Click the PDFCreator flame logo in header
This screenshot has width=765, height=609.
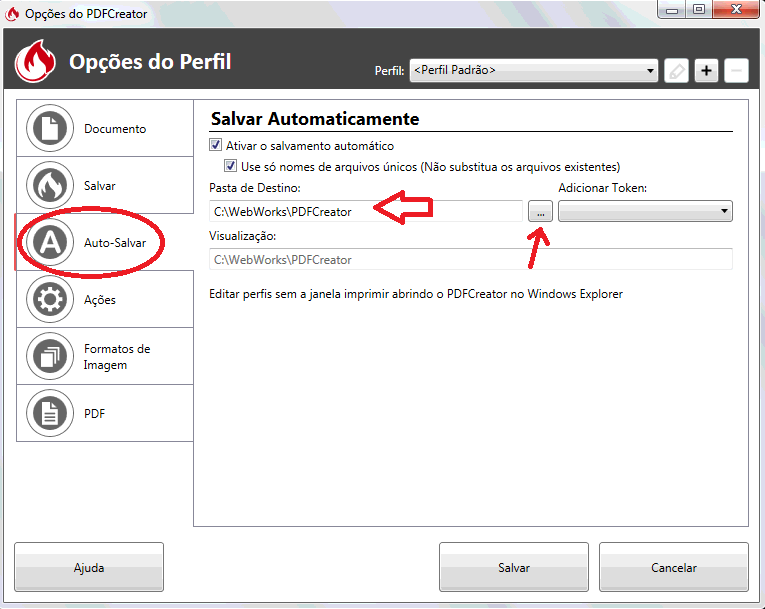click(x=35, y=61)
